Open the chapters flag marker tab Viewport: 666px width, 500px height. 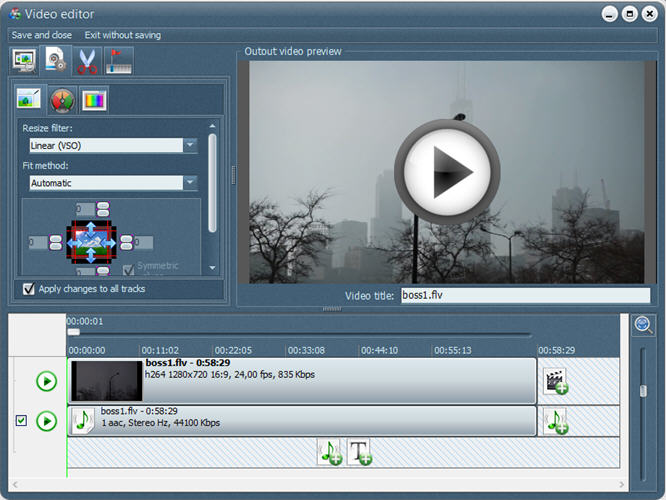tap(118, 60)
